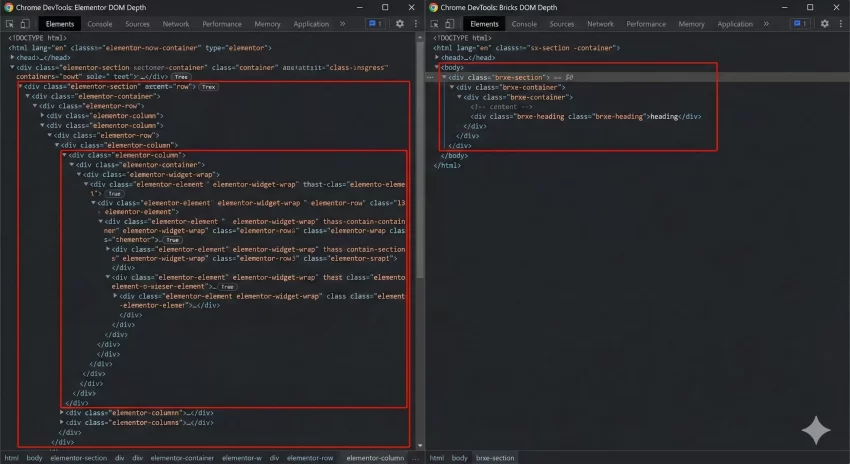Click elementor-column breadcrumb in footer
This screenshot has height=464, width=850.
pos(375,458)
